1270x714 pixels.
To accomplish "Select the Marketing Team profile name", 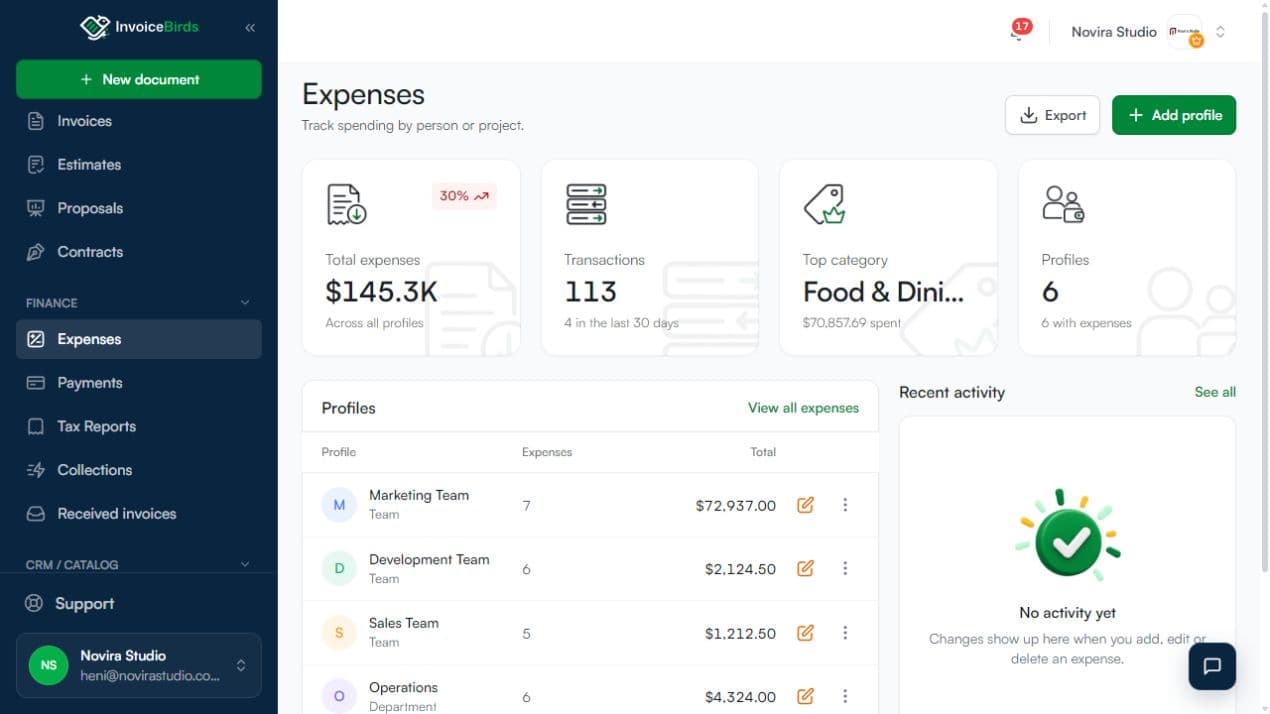I will tap(419, 495).
